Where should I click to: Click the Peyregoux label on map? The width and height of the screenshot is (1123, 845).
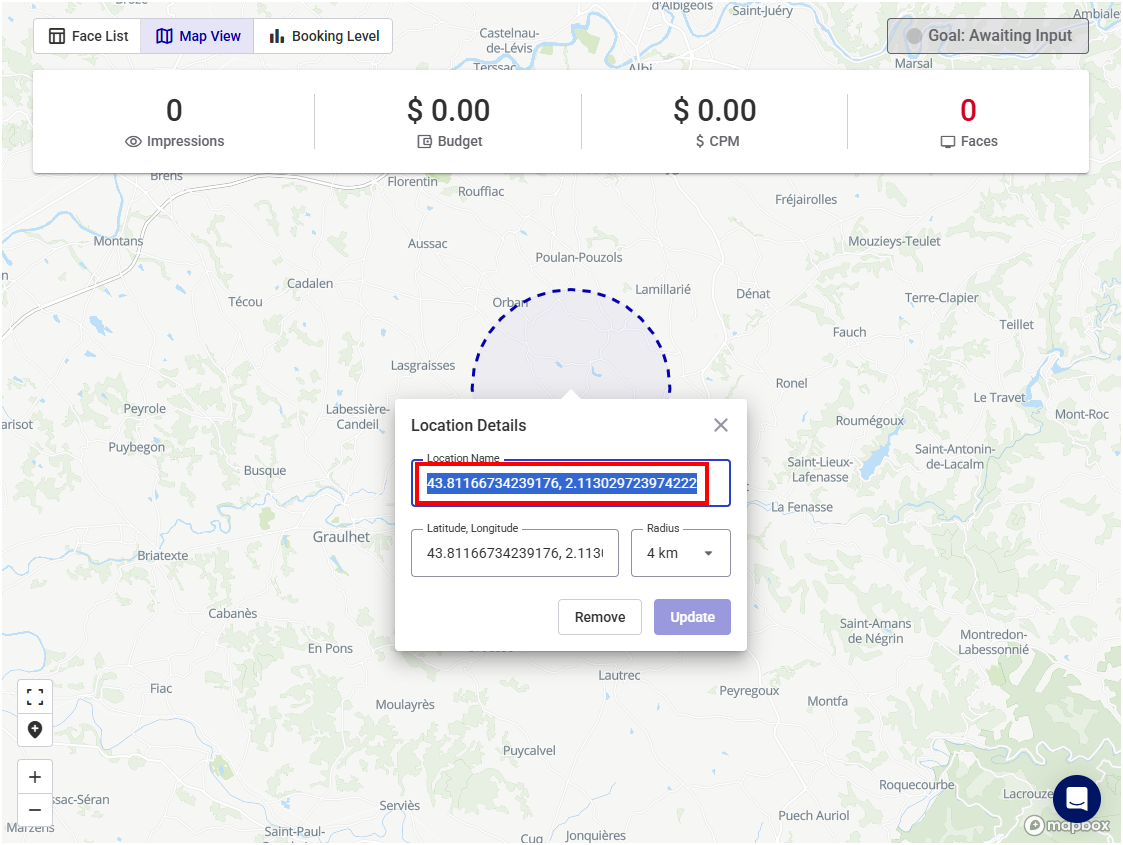point(749,691)
